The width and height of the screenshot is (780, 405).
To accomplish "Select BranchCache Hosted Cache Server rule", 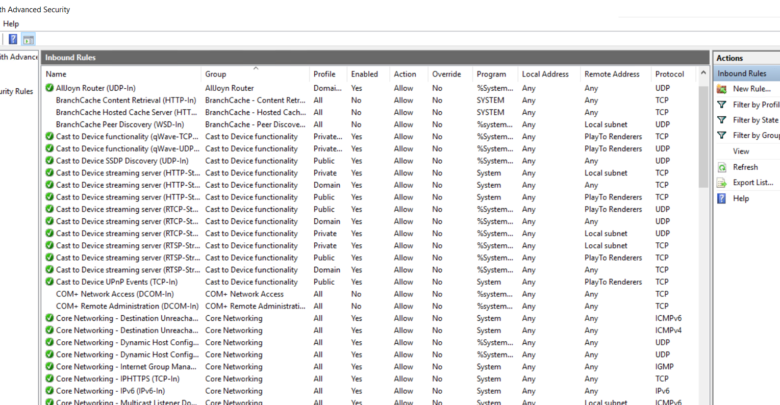I will [x=126, y=112].
